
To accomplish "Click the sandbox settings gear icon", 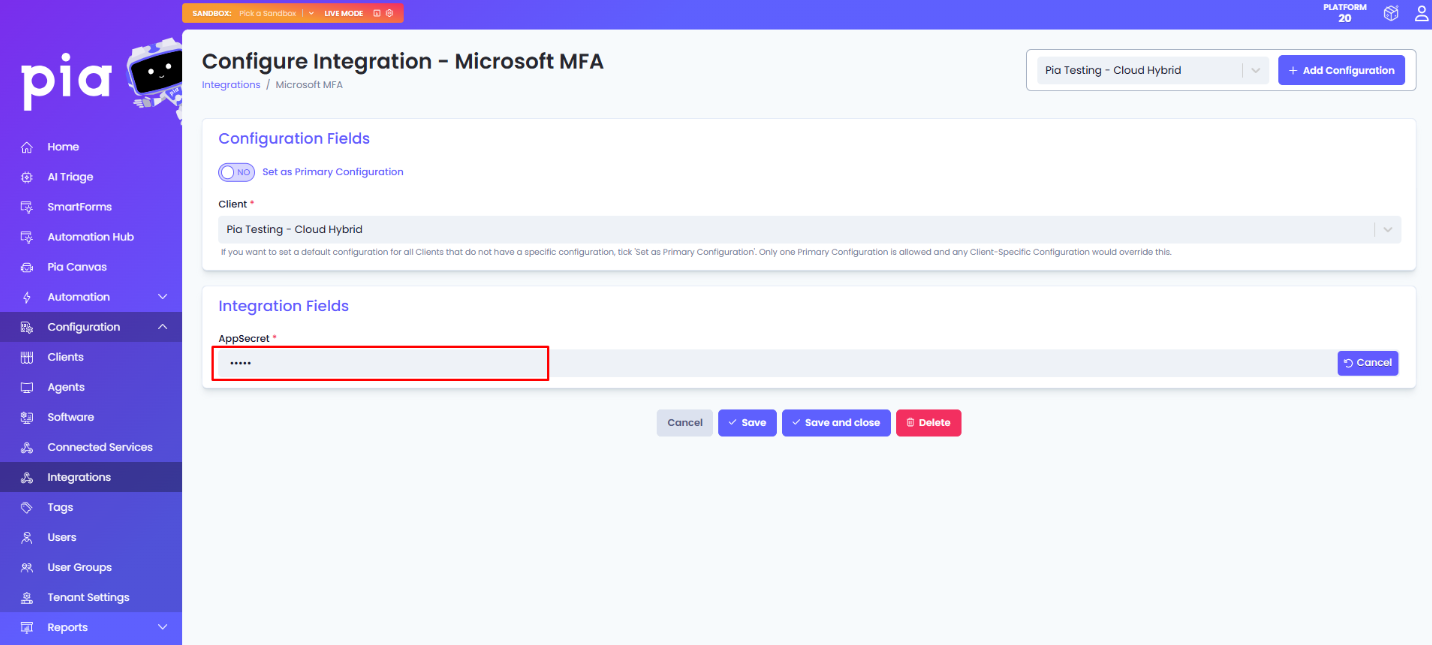I will (389, 13).
